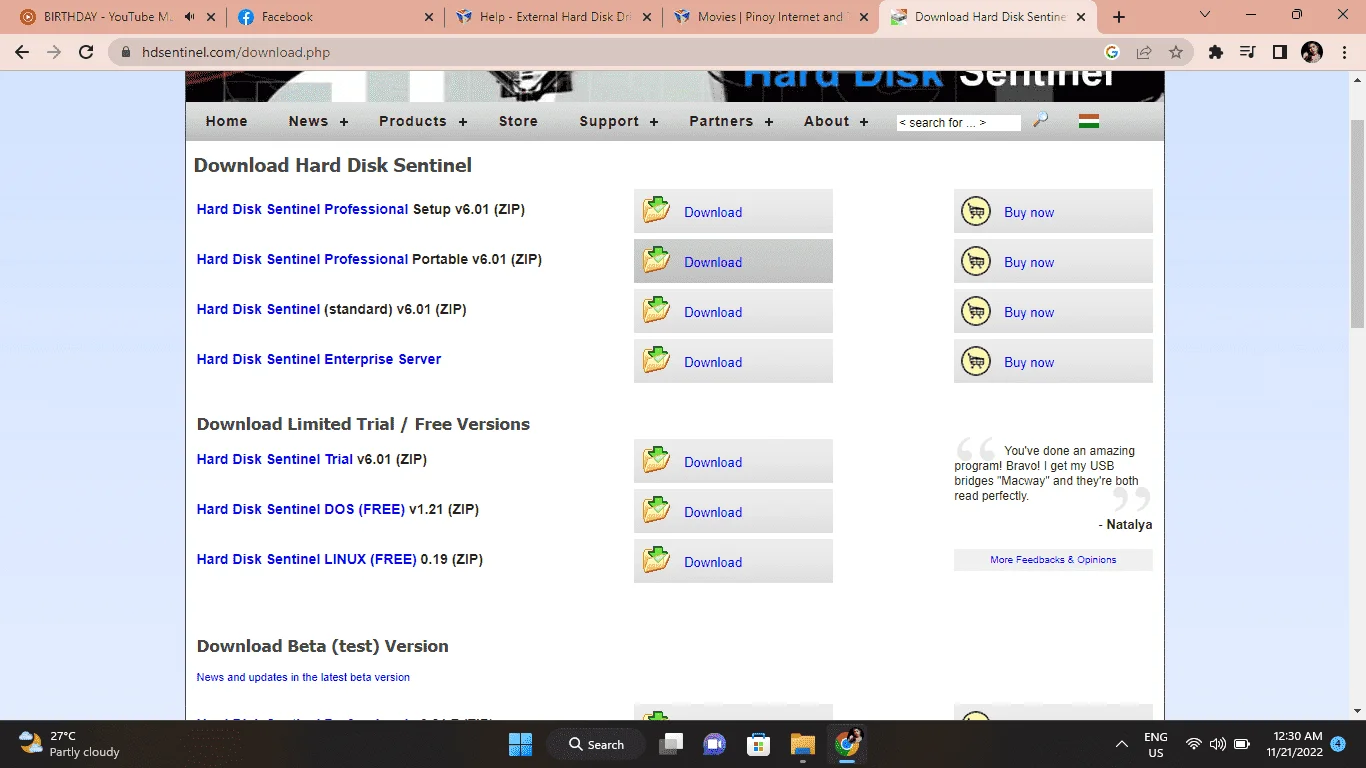
Task: Click the share page icon in address bar
Action: pyautogui.click(x=1144, y=52)
